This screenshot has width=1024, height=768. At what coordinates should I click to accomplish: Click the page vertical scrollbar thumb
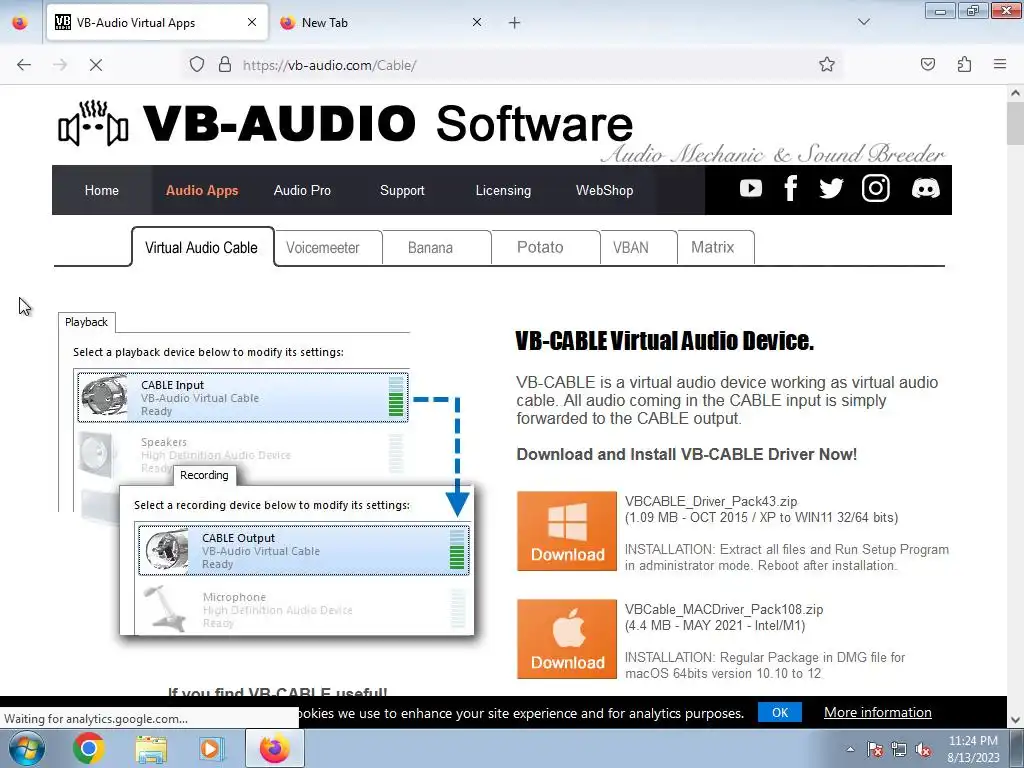click(1015, 123)
